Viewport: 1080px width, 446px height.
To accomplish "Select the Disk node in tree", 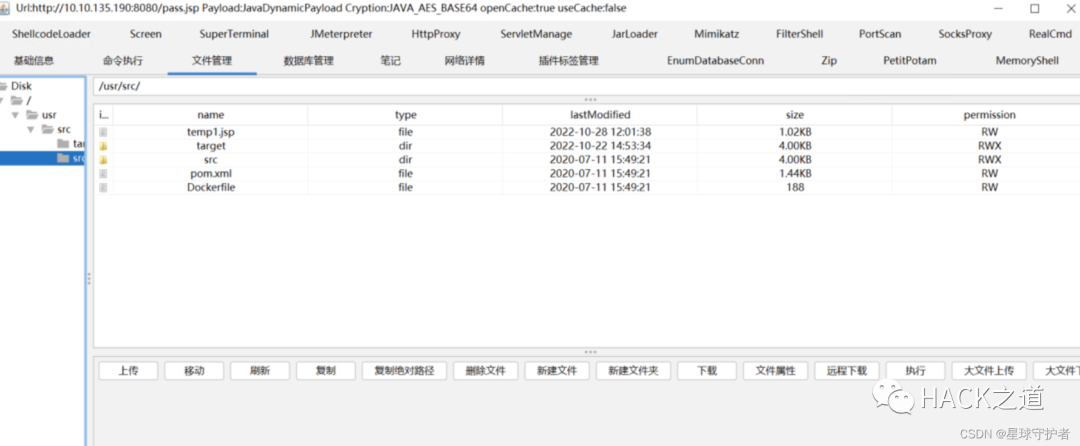I will click(21, 86).
